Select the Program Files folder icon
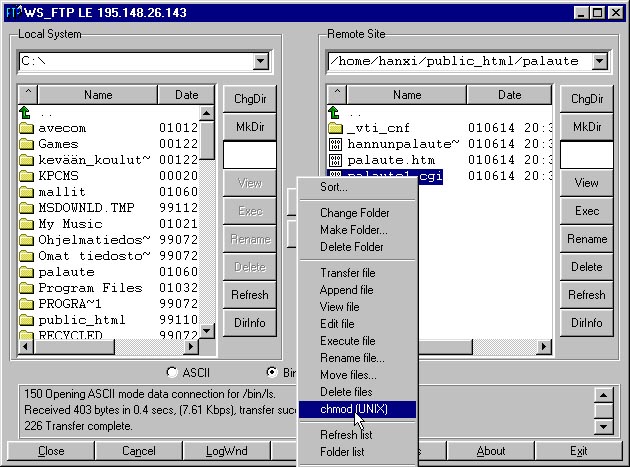Screen dimensions: 630x467 click(27, 288)
